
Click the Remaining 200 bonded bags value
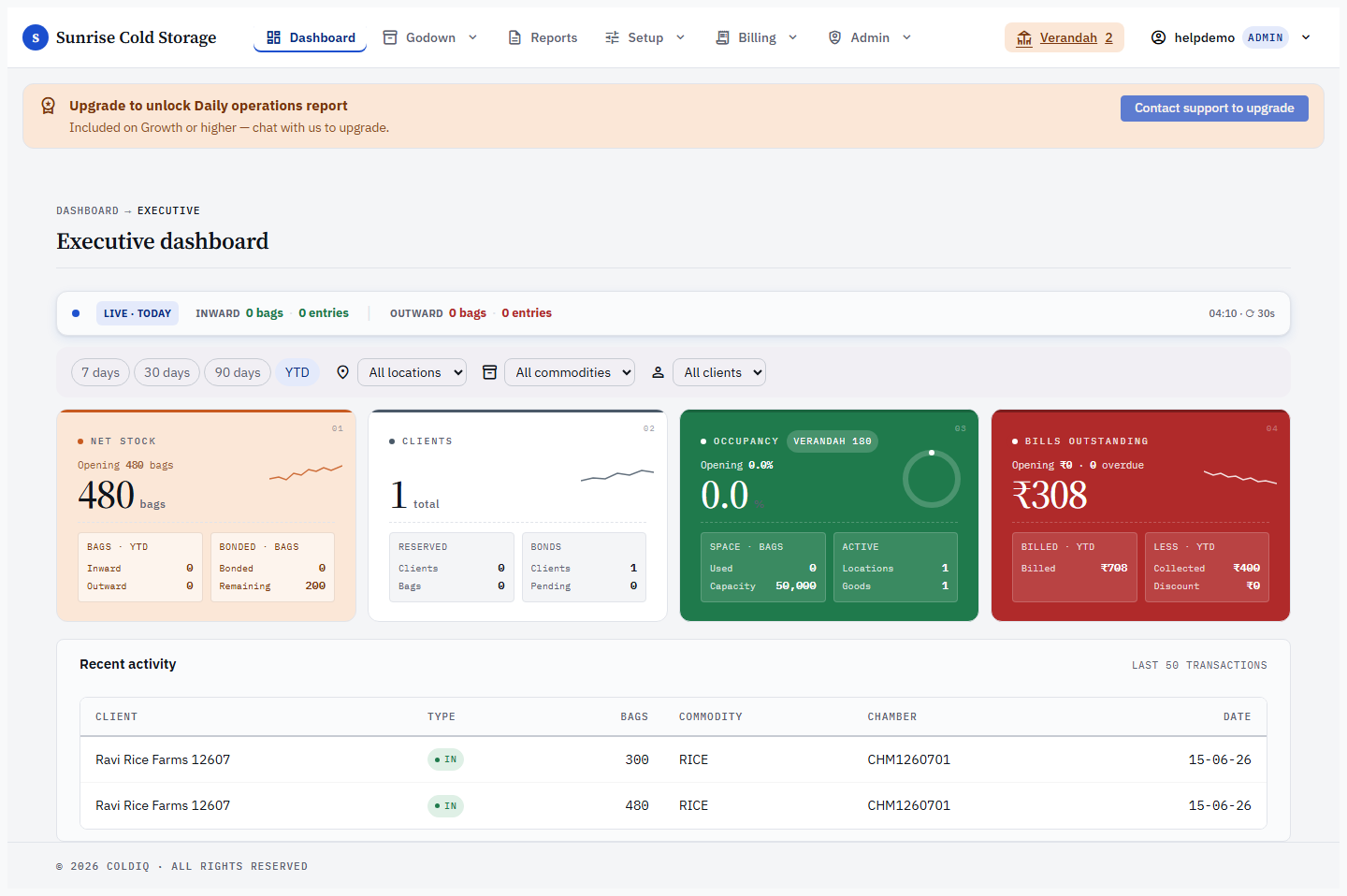tap(315, 585)
